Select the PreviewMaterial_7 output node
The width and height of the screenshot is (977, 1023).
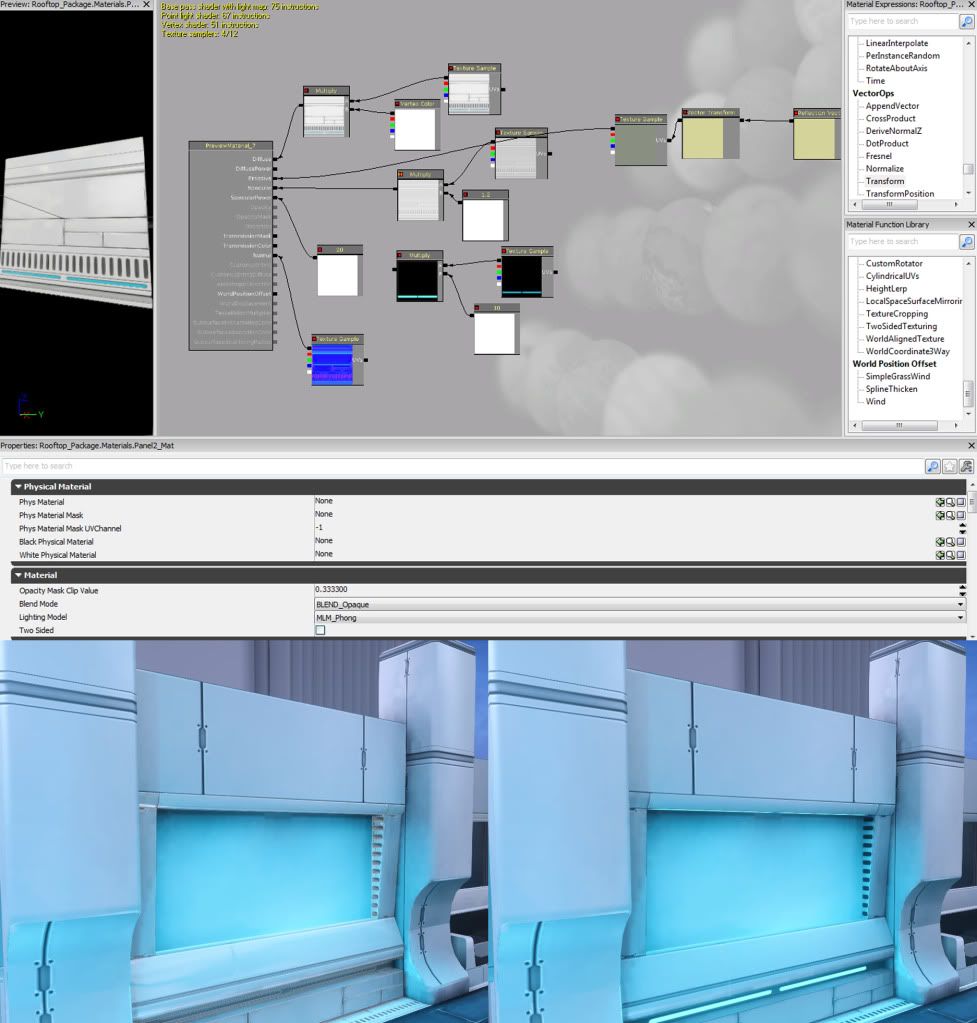[230, 246]
